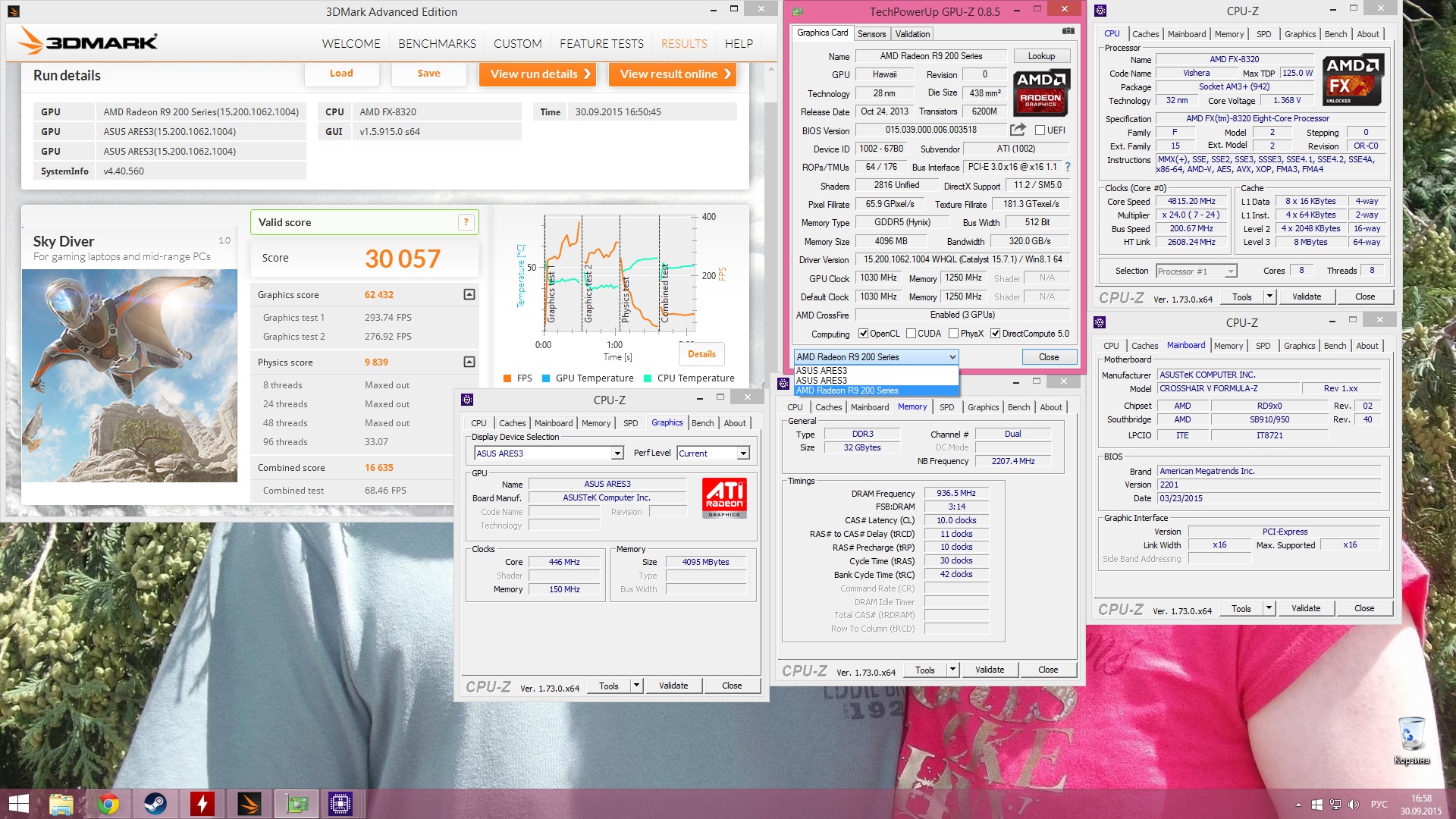Click the Details button below the chart
Screen dimensions: 1456x819
click(701, 354)
